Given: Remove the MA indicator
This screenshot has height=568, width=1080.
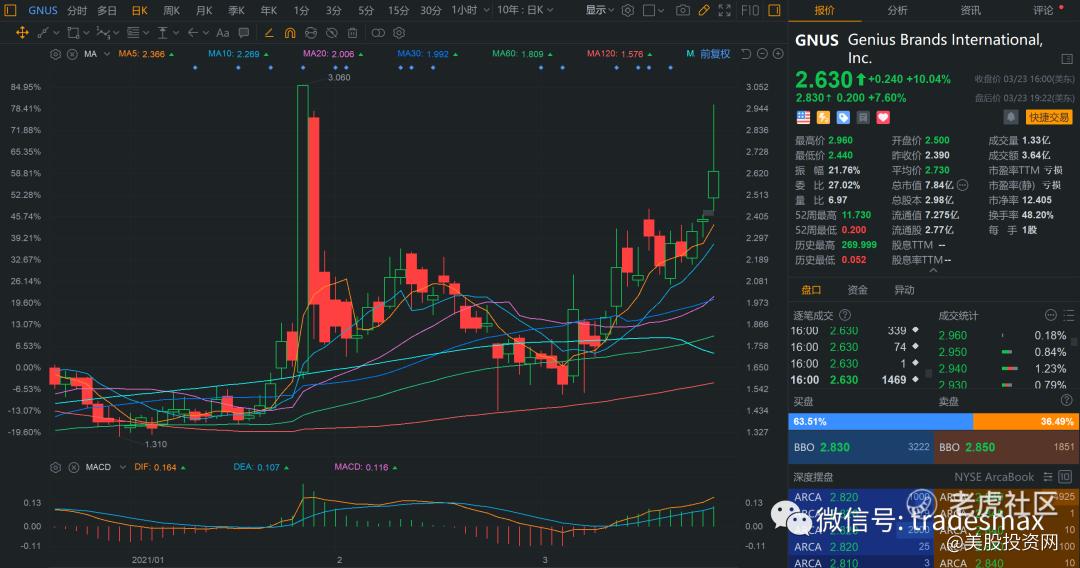Looking at the screenshot, I should click(72, 54).
